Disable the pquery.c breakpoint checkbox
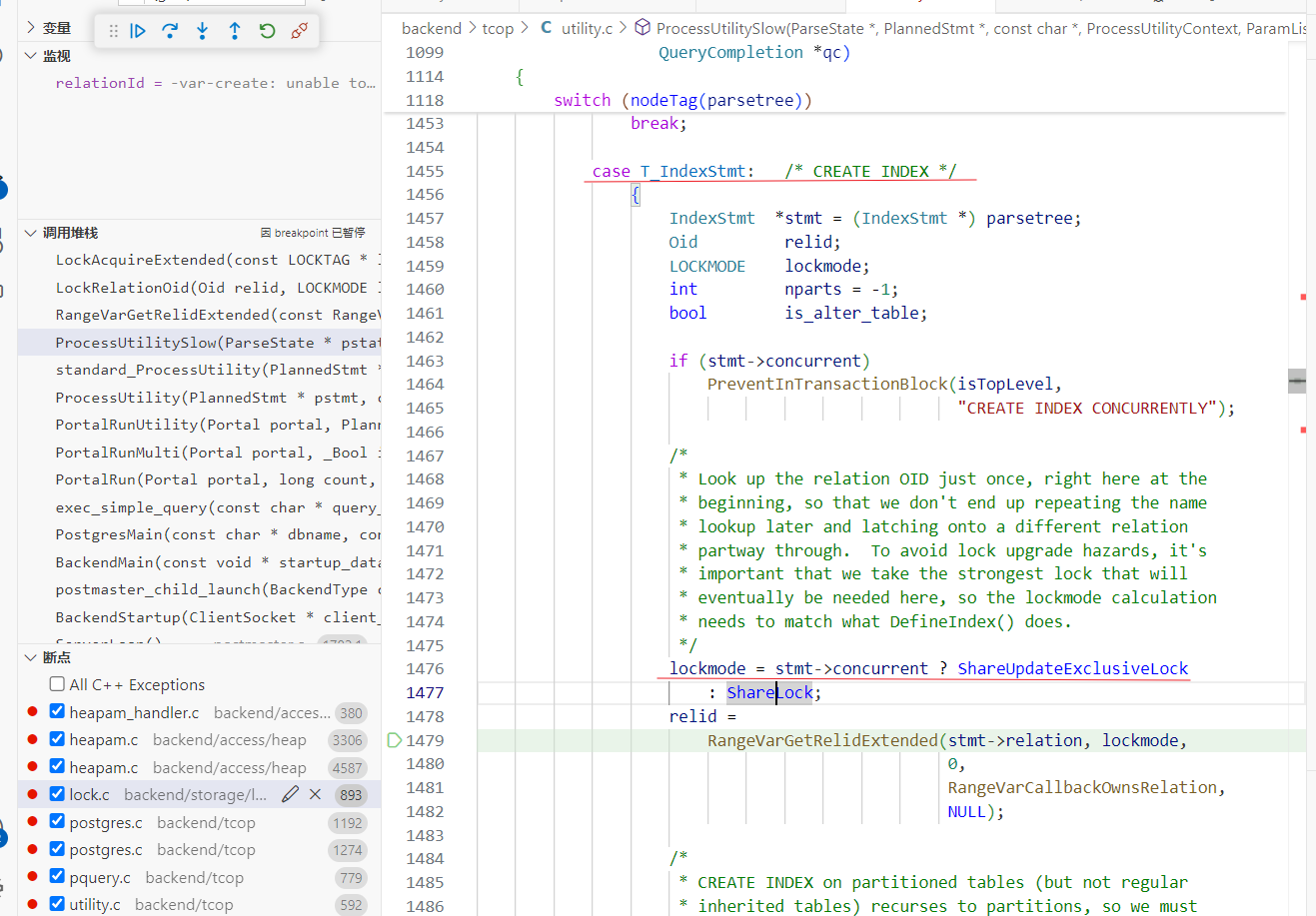This screenshot has height=916, width=1316. point(57,877)
